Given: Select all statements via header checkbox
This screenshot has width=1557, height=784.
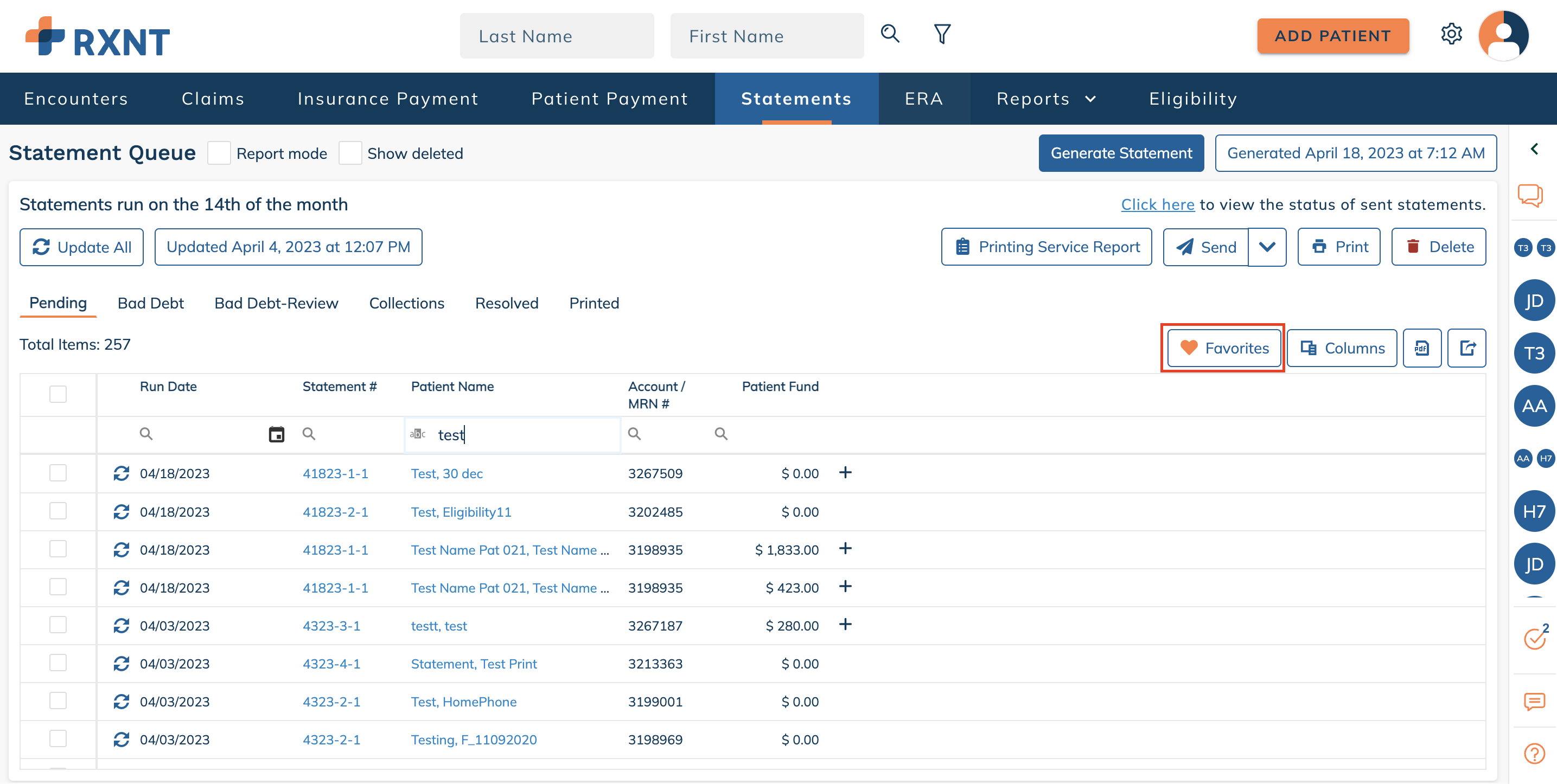Looking at the screenshot, I should 58,394.
